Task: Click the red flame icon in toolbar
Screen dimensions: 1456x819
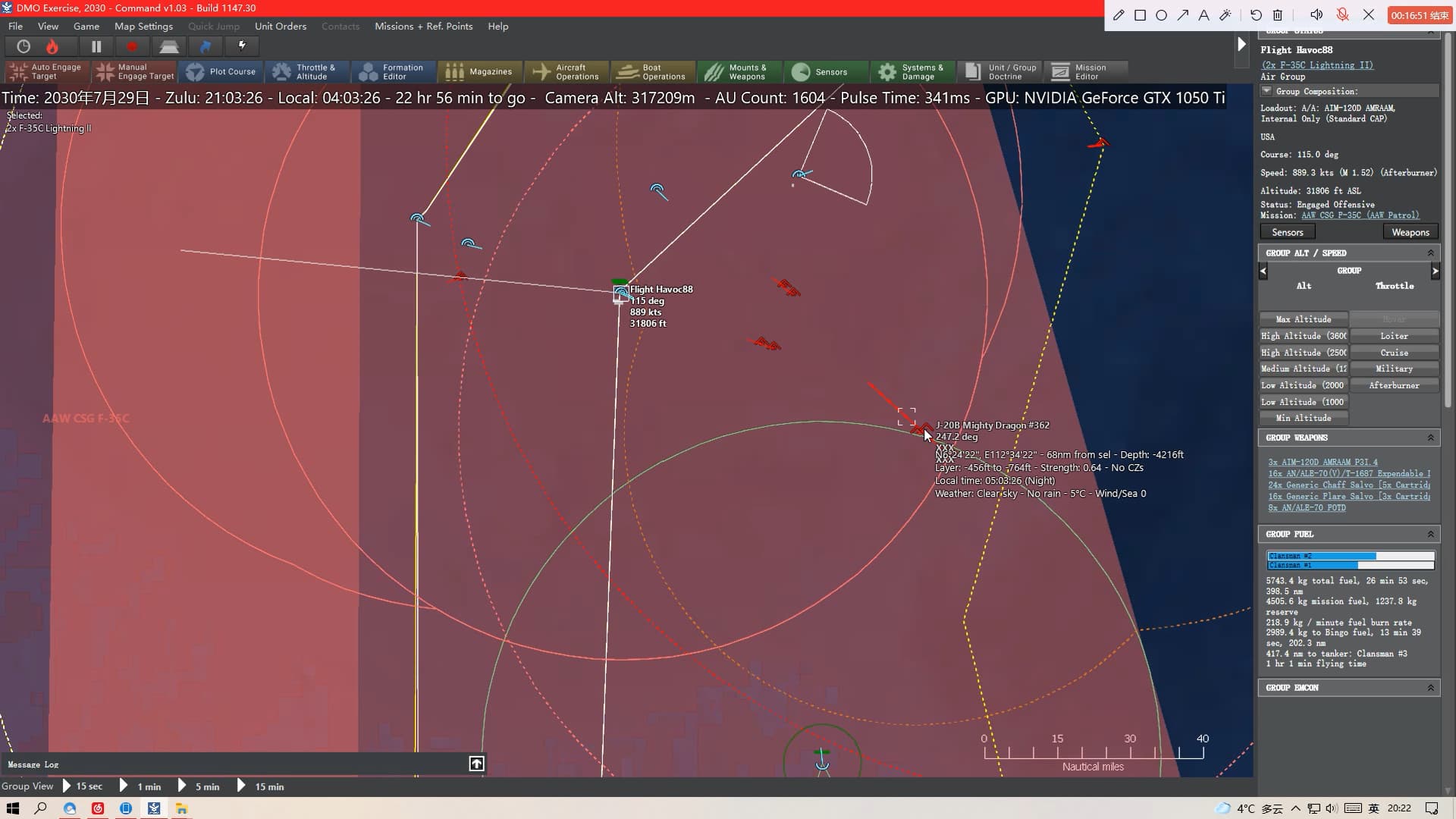Action: tap(52, 47)
